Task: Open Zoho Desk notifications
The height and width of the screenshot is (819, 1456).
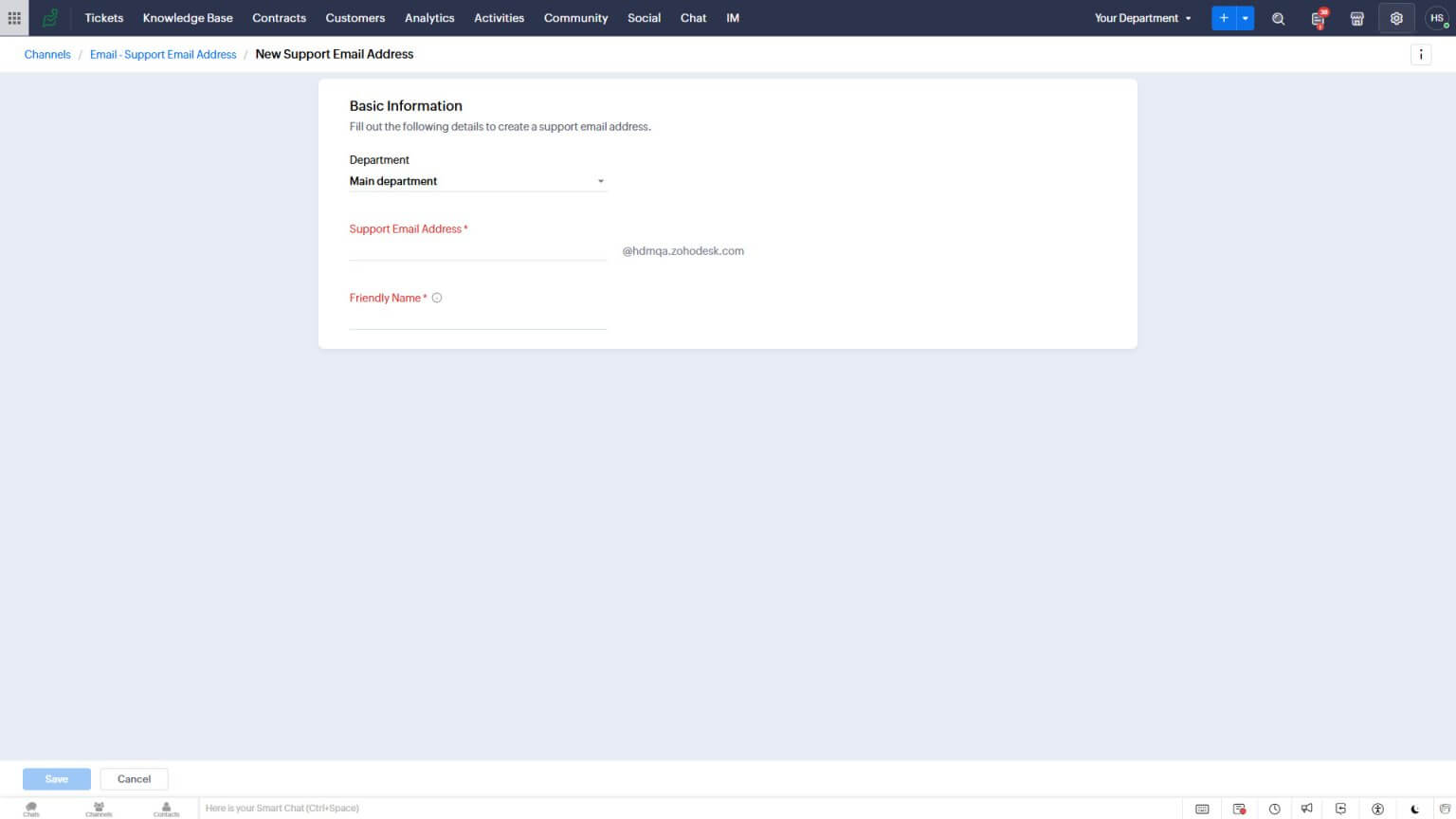Action: point(1318,18)
